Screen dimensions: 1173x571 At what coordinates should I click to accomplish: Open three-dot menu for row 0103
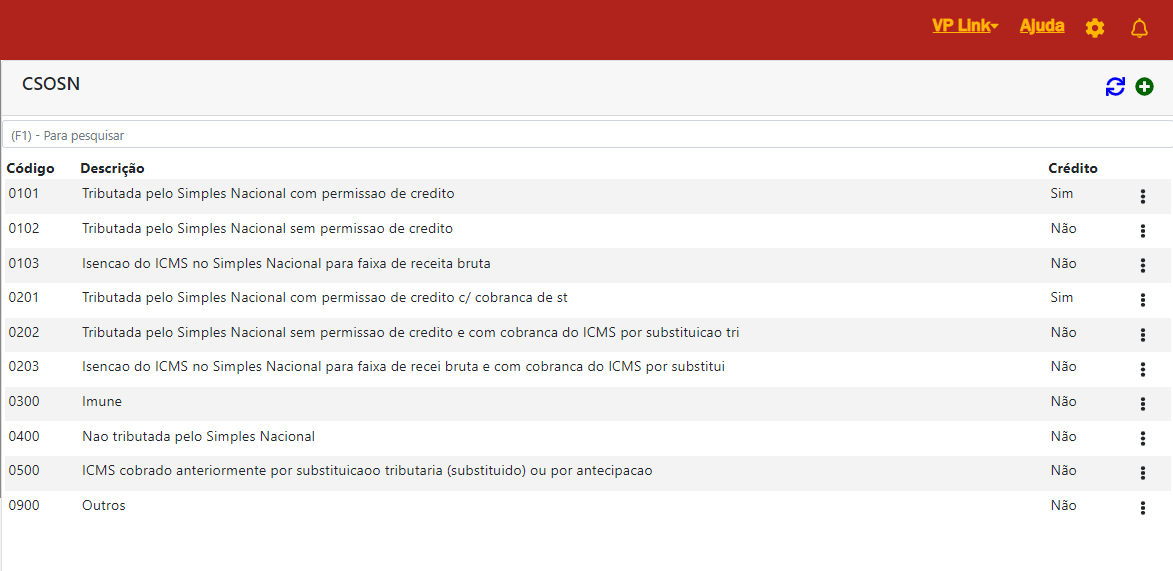pos(1142,266)
